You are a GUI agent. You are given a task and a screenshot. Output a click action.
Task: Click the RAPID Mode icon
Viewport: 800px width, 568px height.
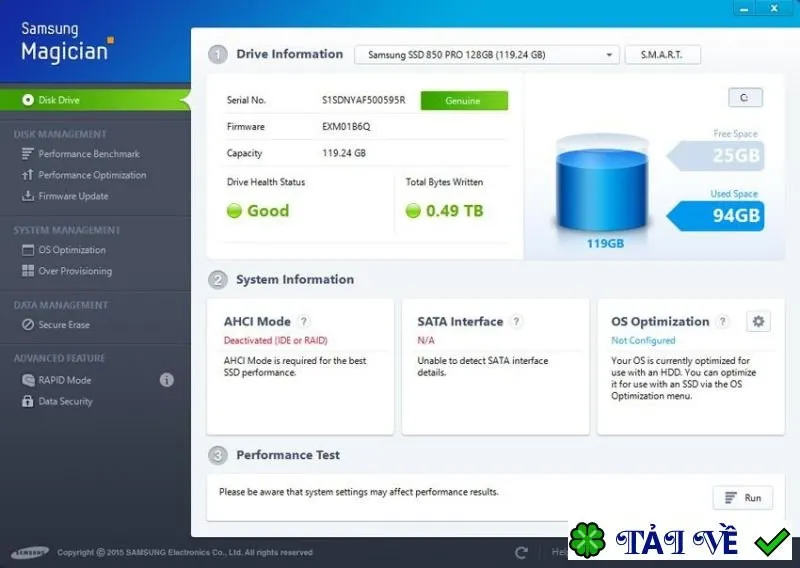pyautogui.click(x=28, y=380)
